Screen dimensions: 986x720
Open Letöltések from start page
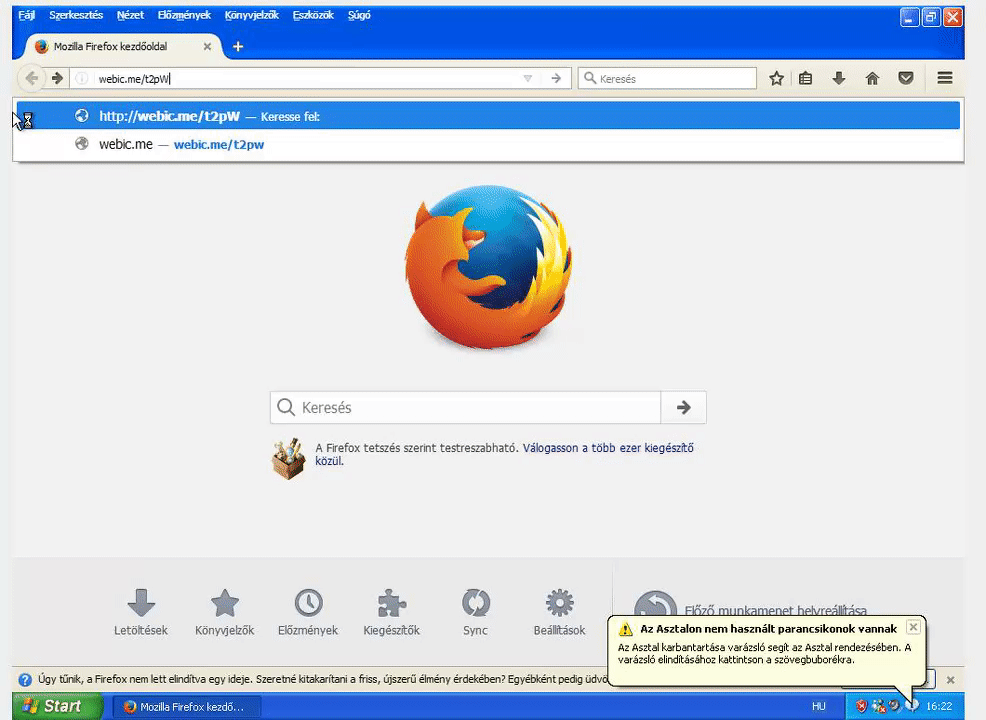[x=141, y=612]
